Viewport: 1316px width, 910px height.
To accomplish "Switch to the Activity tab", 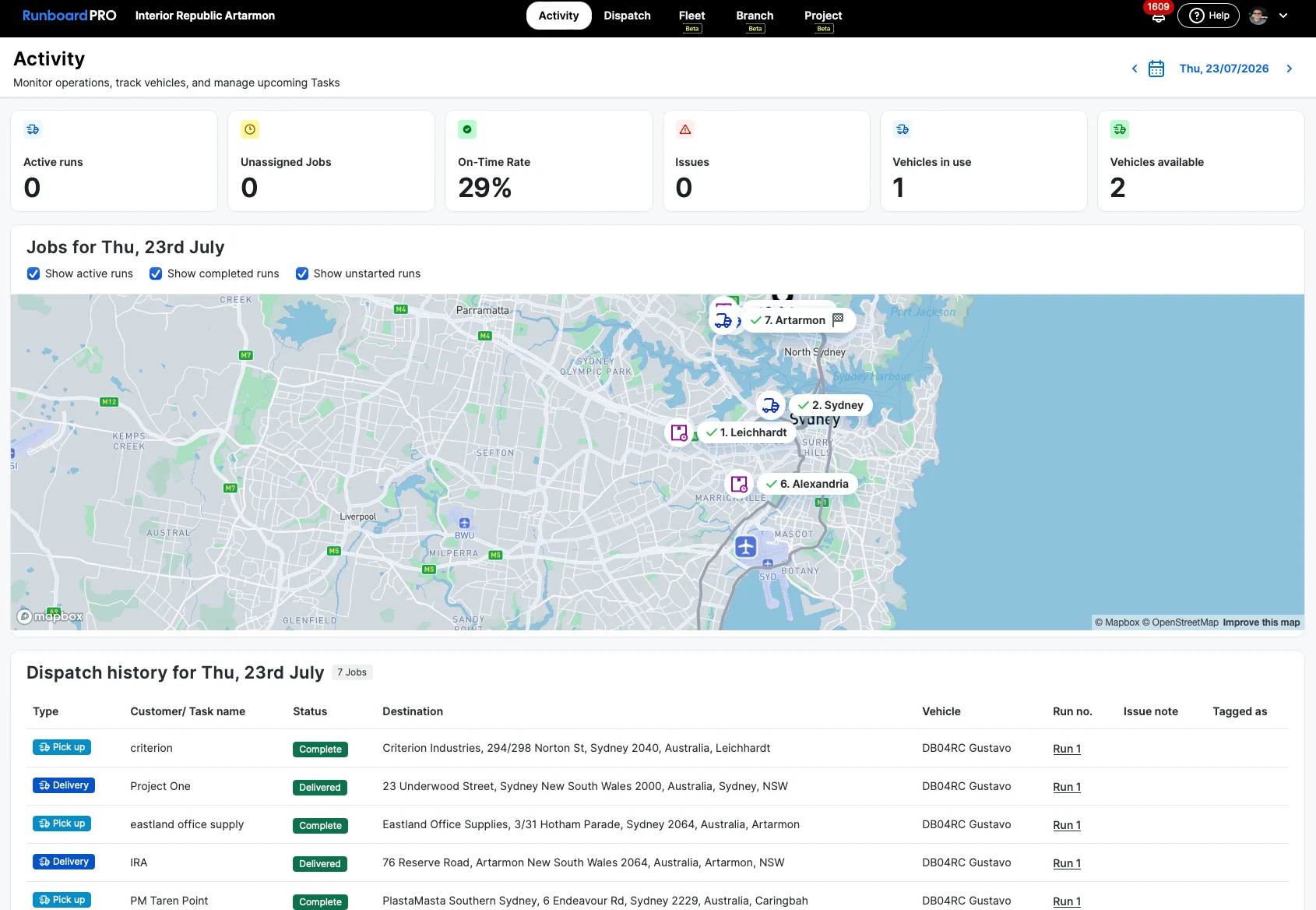I will coord(558,16).
